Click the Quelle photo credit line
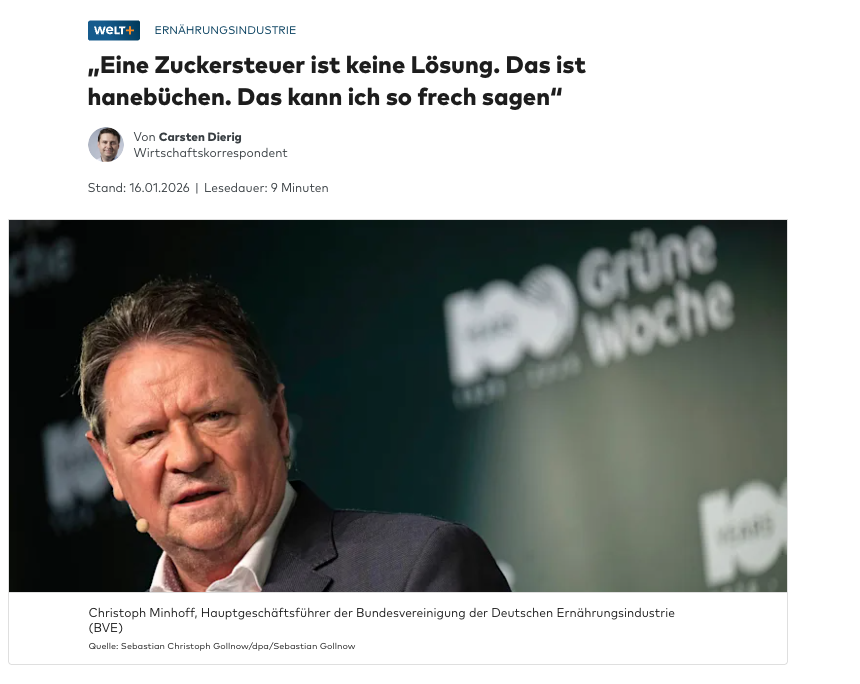 [x=222, y=646]
